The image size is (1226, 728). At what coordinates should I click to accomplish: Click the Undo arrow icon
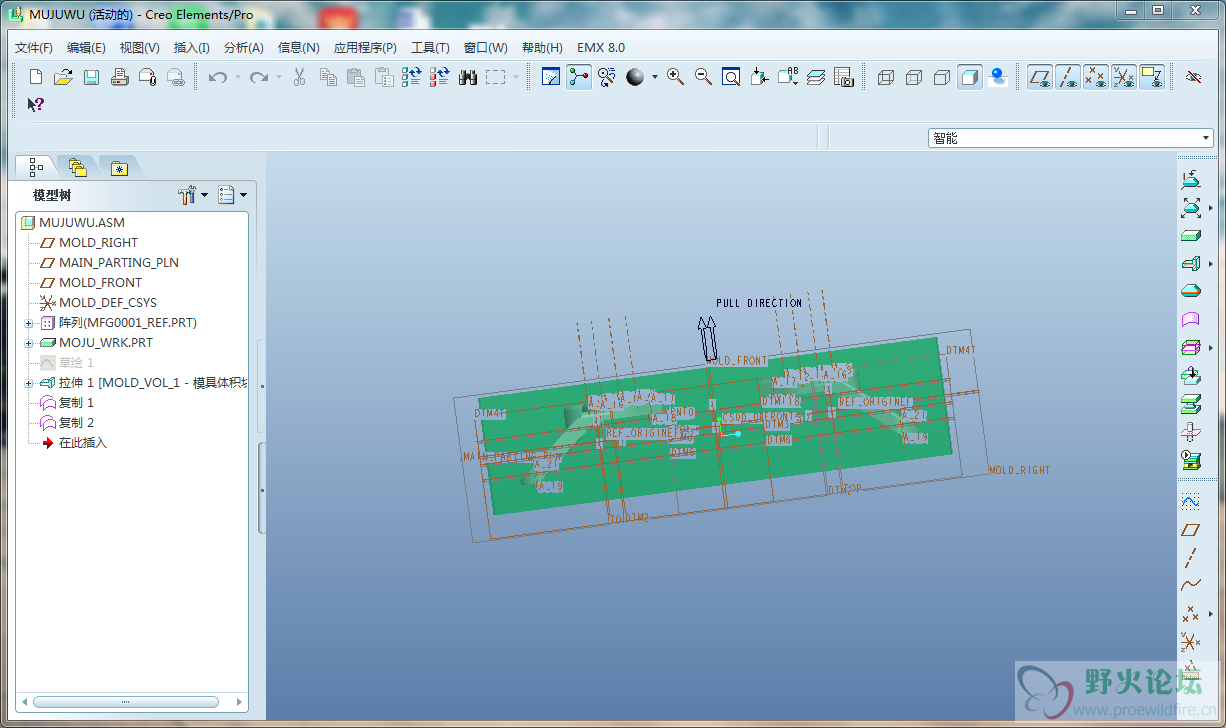[218, 77]
